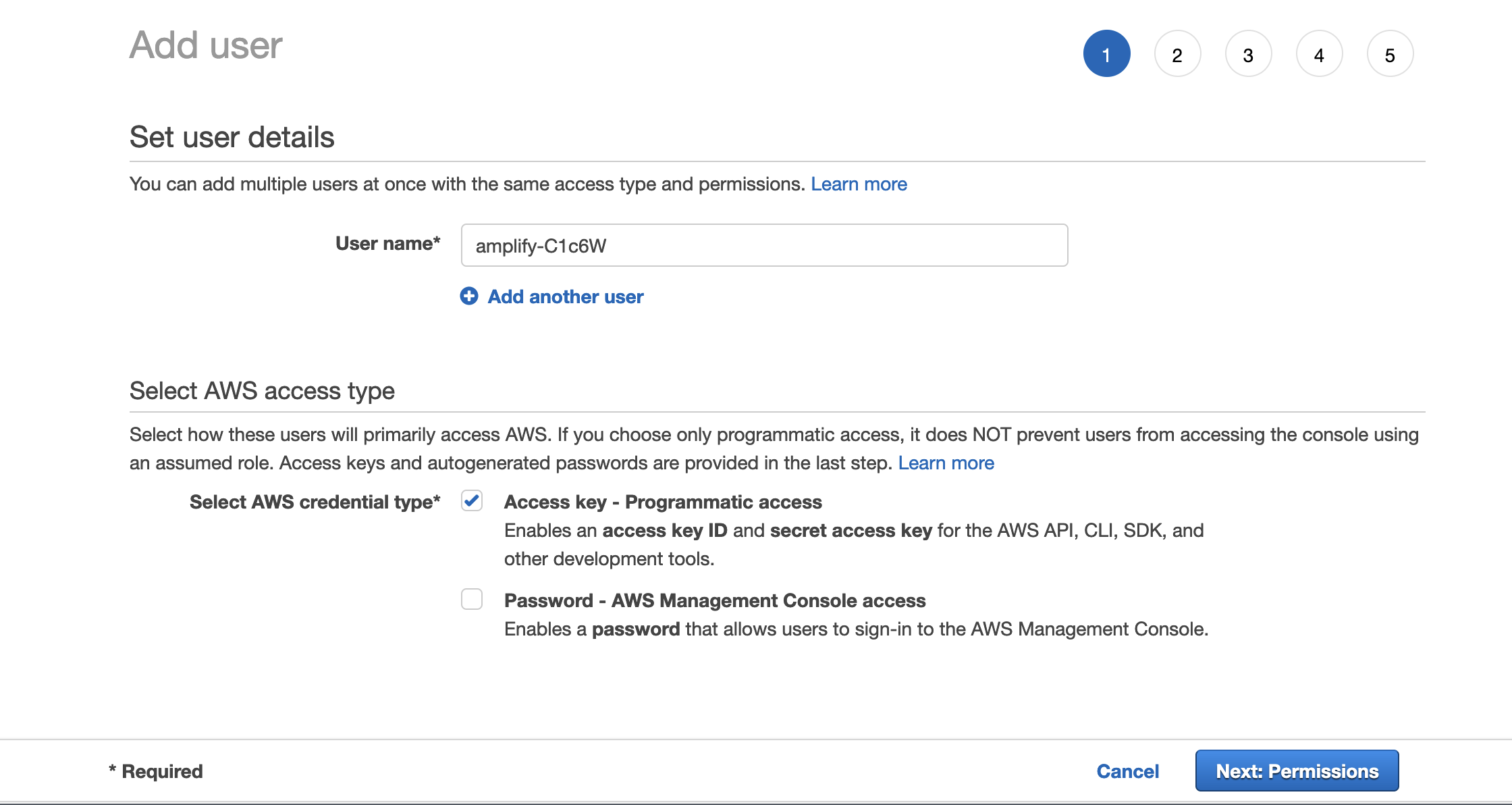Uncheck Access key Programmatic access checkbox

pyautogui.click(x=472, y=501)
